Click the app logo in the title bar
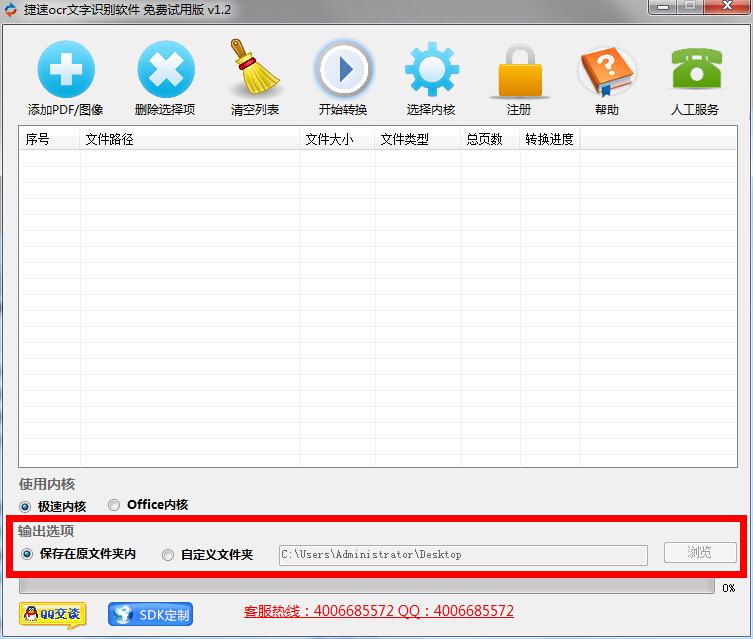 click(x=10, y=10)
